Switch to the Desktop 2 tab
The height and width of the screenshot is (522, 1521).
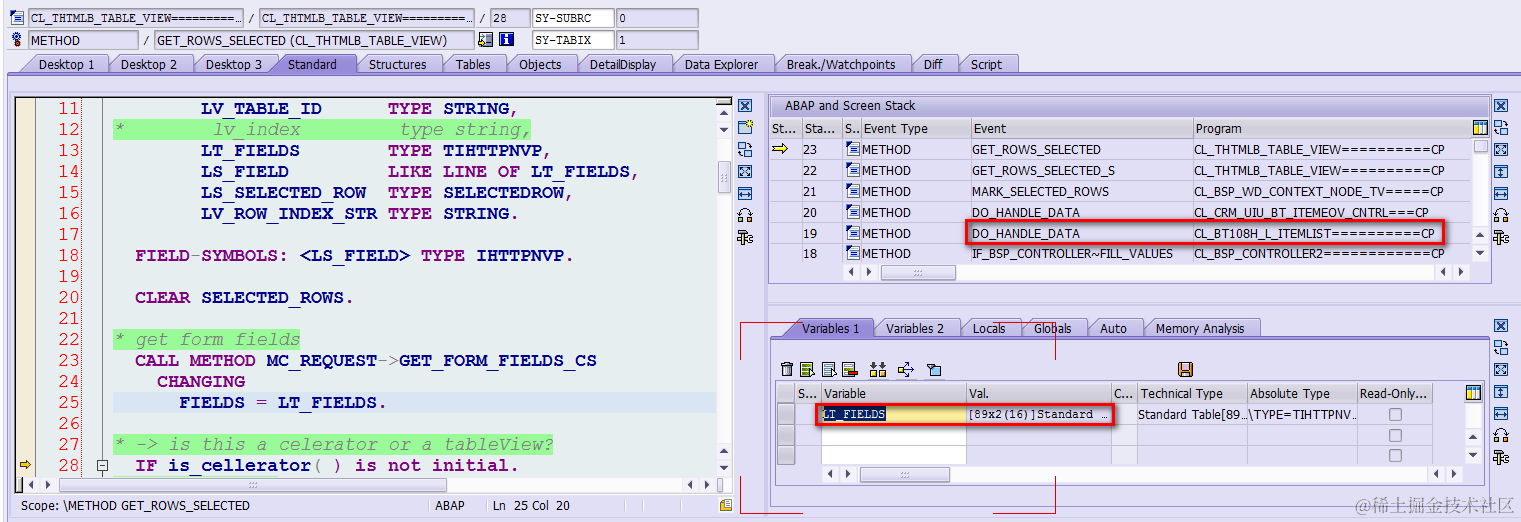(149, 64)
